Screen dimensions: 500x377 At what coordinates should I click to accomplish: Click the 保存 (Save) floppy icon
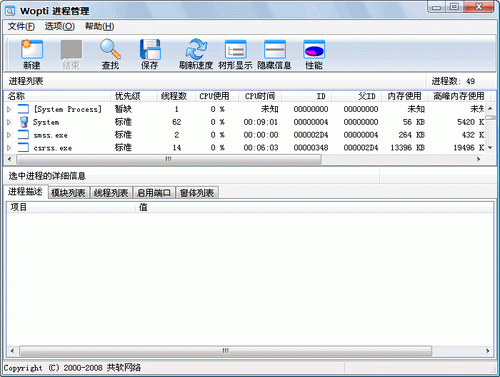pos(150,49)
